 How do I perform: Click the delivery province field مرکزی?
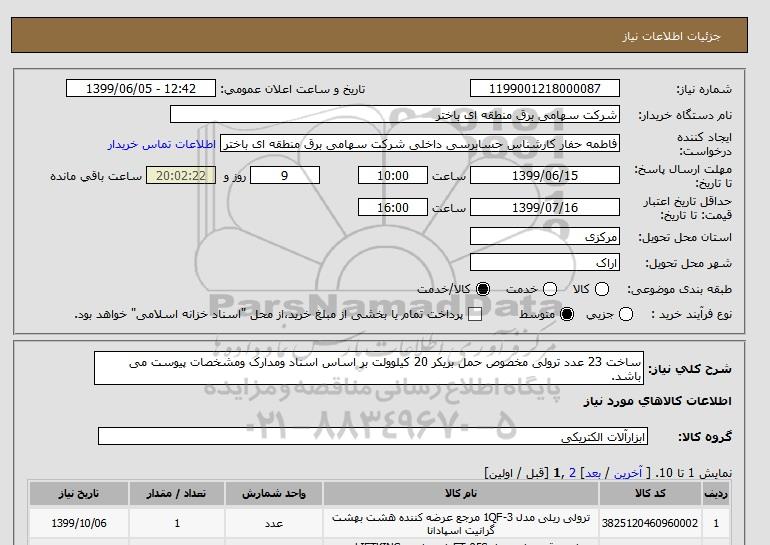(545, 236)
